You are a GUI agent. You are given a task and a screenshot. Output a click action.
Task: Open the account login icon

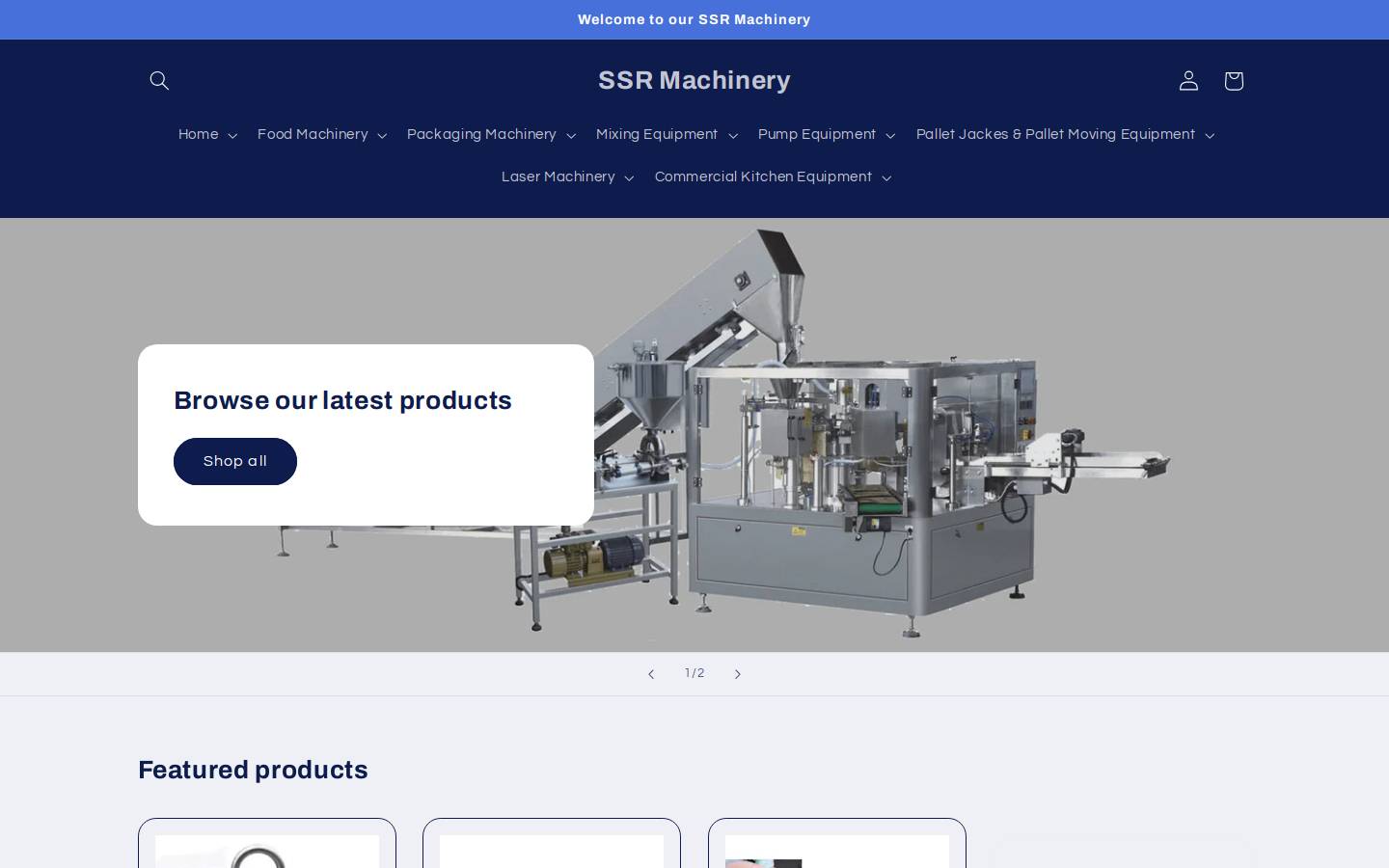1188,81
